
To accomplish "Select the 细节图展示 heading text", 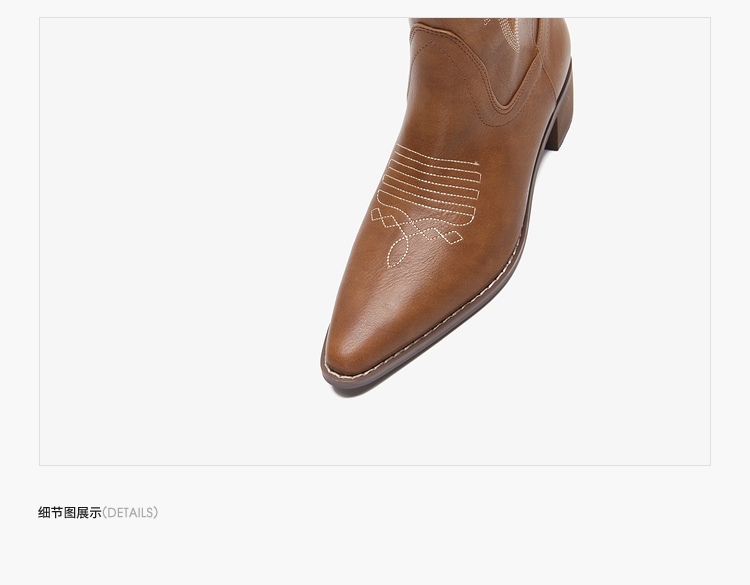I will [70, 513].
